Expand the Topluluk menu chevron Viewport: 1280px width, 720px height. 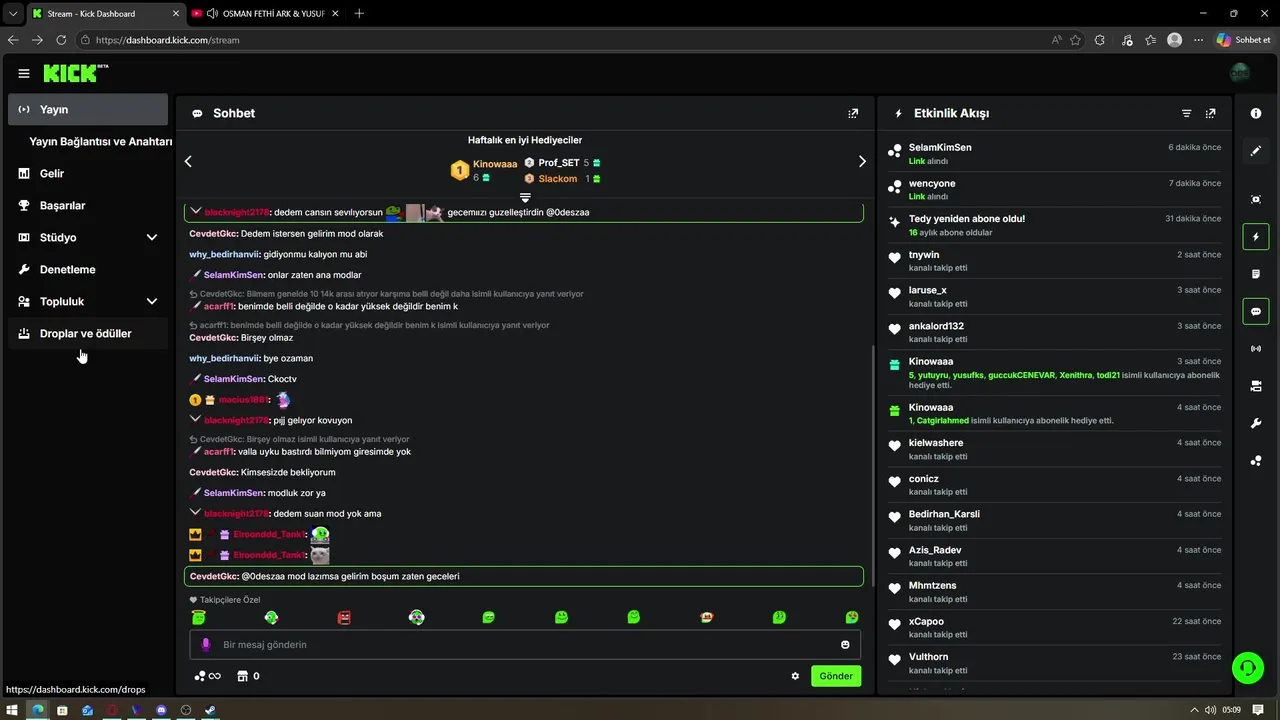click(x=152, y=301)
